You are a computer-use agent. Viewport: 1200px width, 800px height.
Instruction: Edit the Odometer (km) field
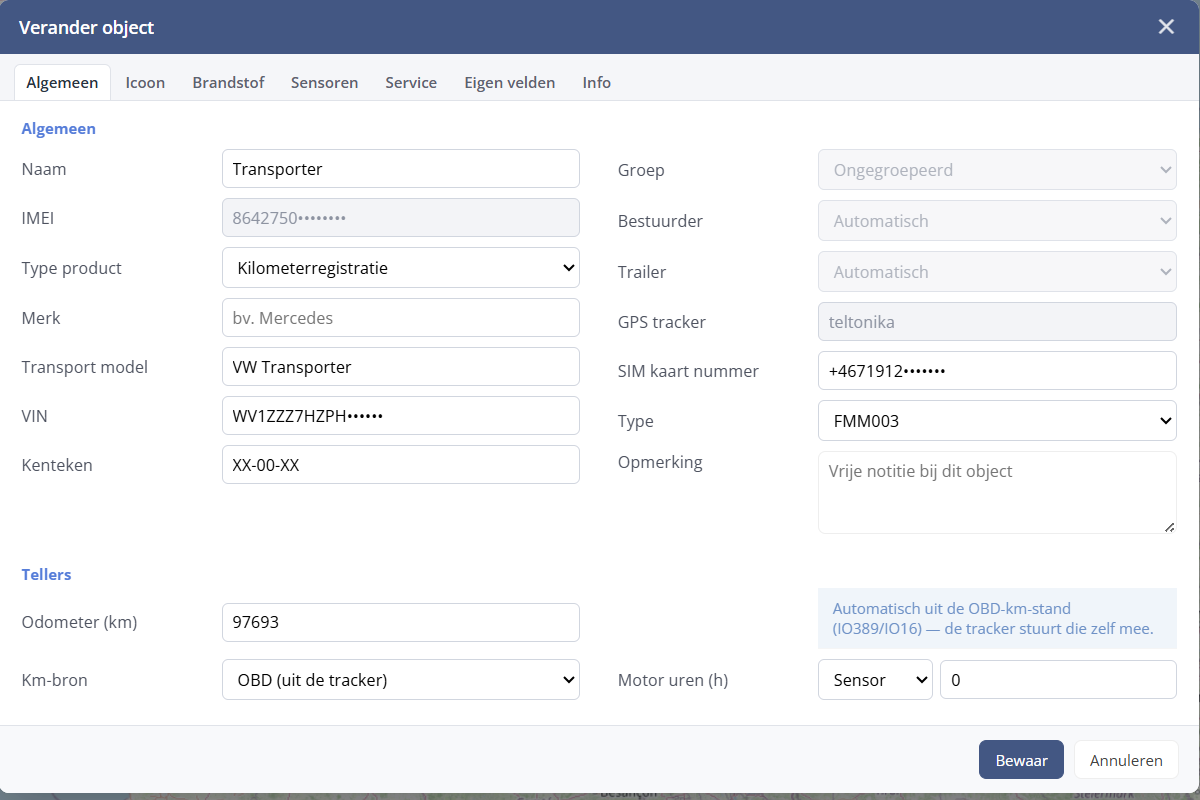tap(401, 622)
